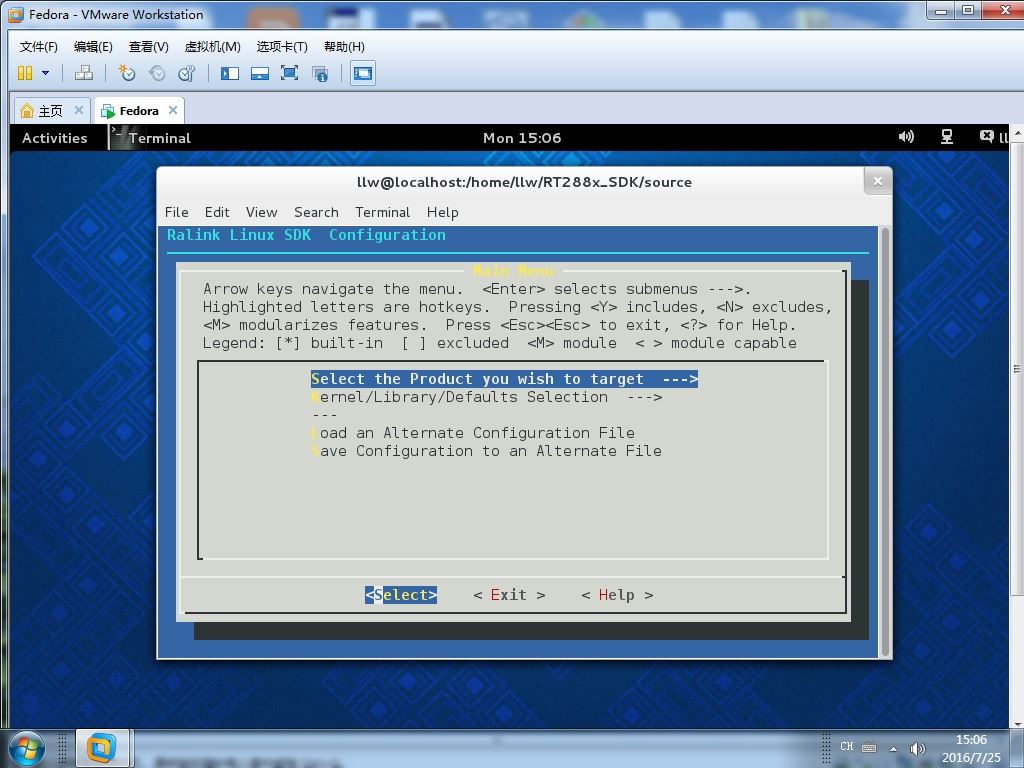The height and width of the screenshot is (768, 1024).
Task: Click the Unity mode toolbar icon
Action: (320, 73)
